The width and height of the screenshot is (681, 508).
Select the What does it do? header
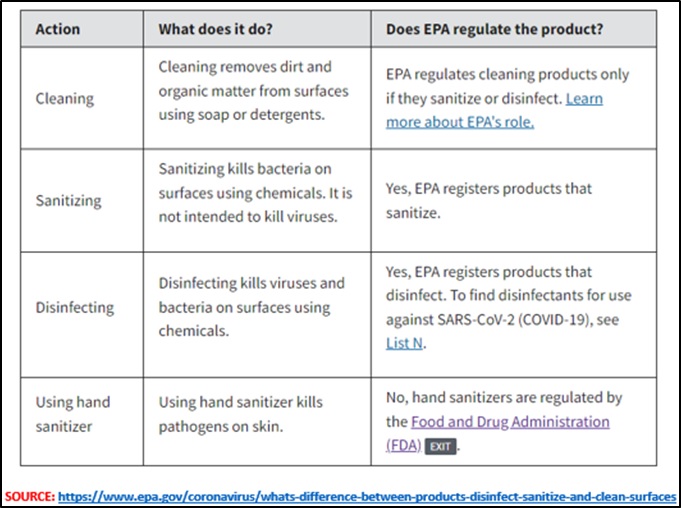pos(215,29)
